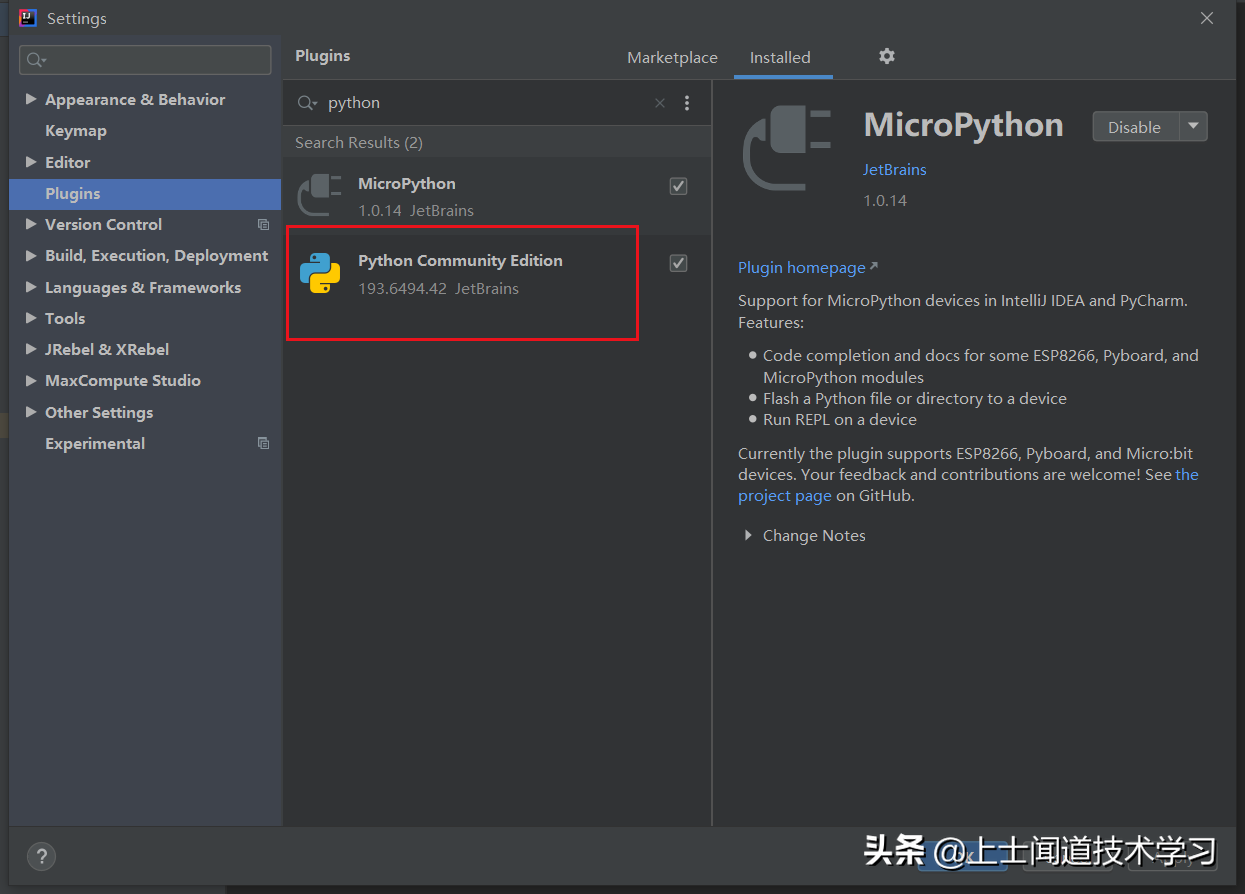This screenshot has width=1245, height=894.
Task: Switch to the Installed tab
Action: pos(780,57)
